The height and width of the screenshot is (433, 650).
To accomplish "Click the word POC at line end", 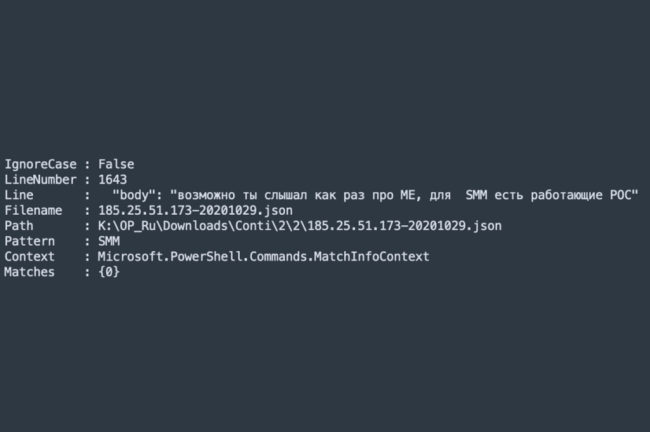I will pos(621,195).
